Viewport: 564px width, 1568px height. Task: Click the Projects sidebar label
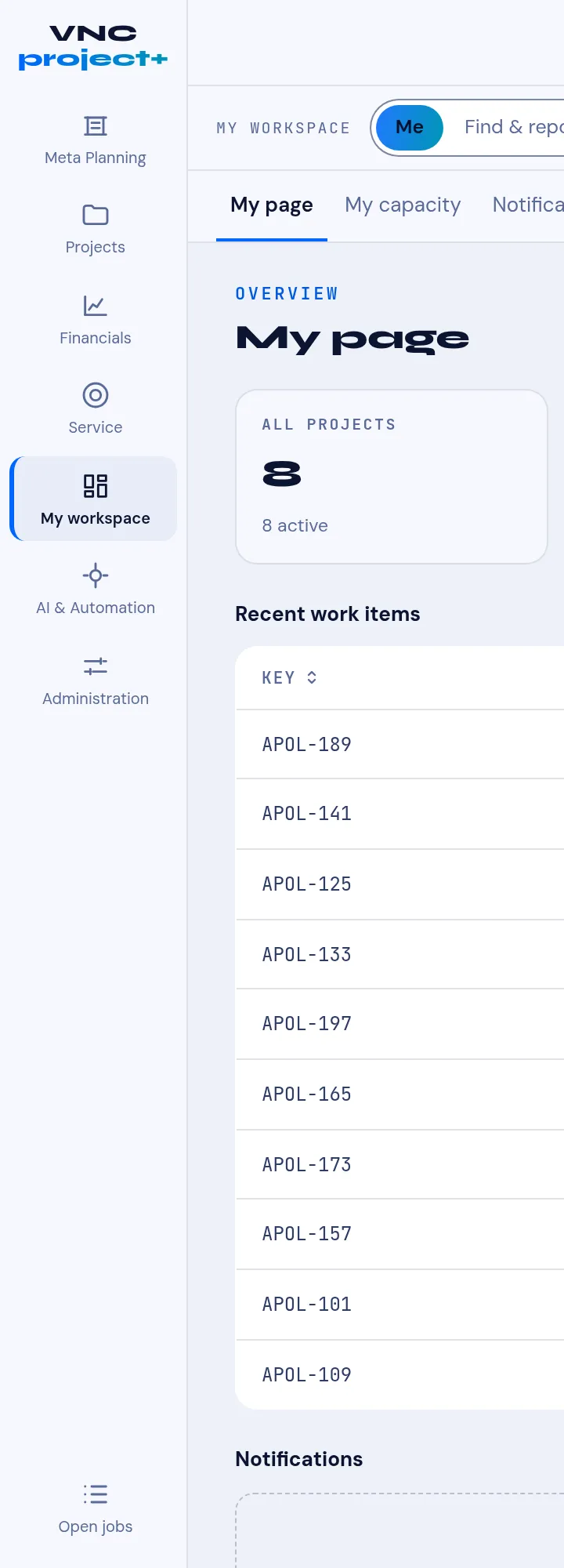click(x=96, y=247)
